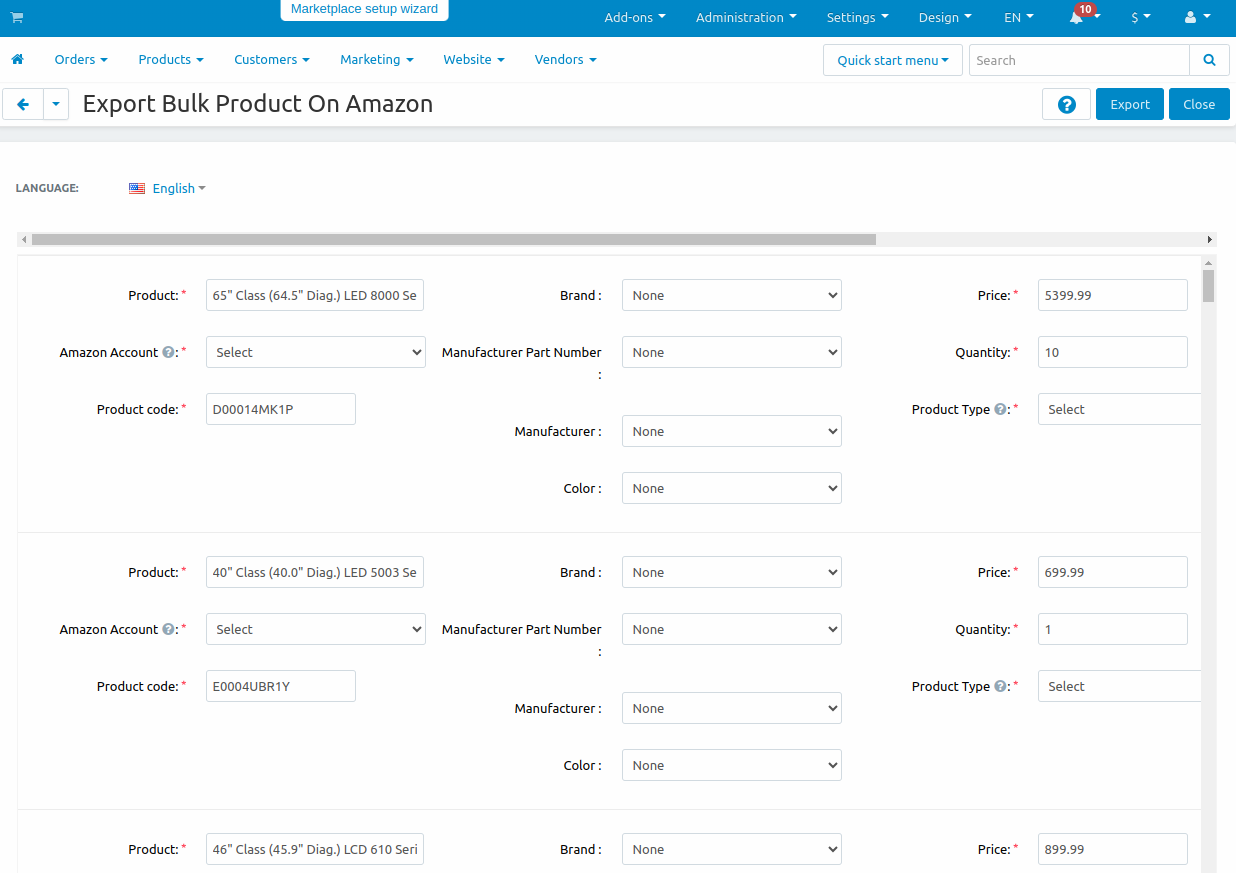This screenshot has height=873, width=1236.
Task: Open Brand dropdown for 65" Class product
Action: click(x=732, y=295)
